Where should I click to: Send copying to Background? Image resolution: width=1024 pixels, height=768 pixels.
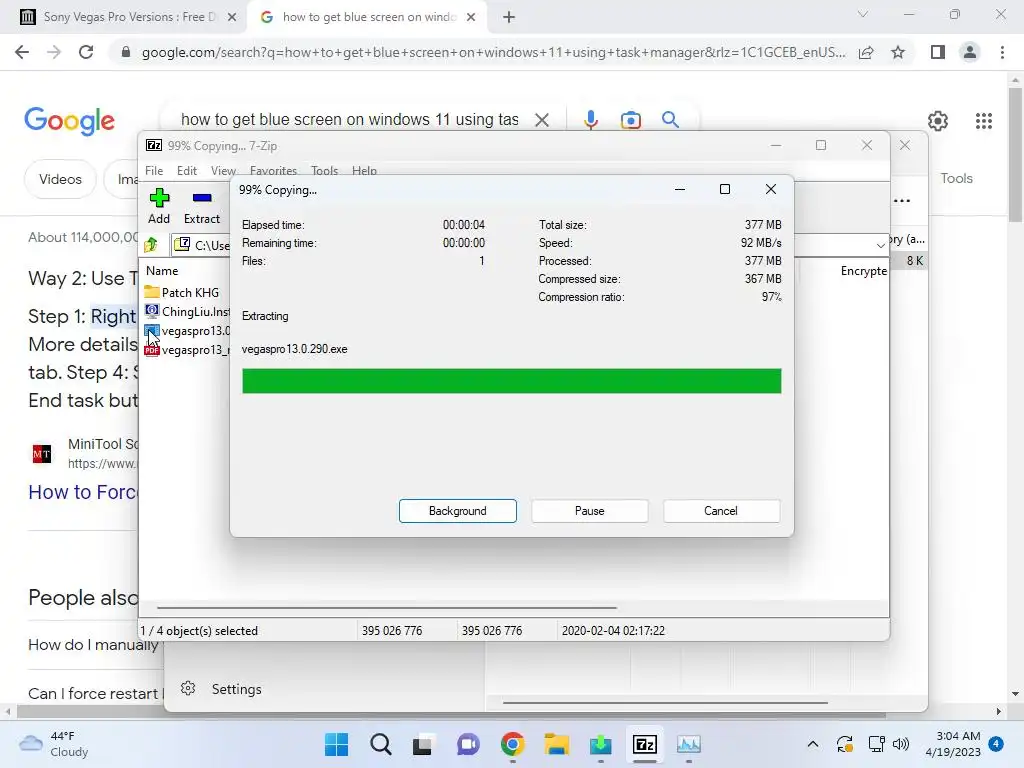click(x=458, y=511)
